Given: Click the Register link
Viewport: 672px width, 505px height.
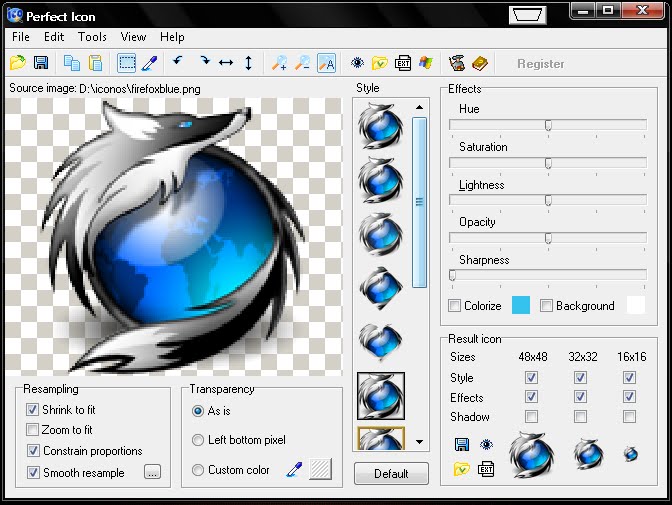Looking at the screenshot, I should [540, 63].
